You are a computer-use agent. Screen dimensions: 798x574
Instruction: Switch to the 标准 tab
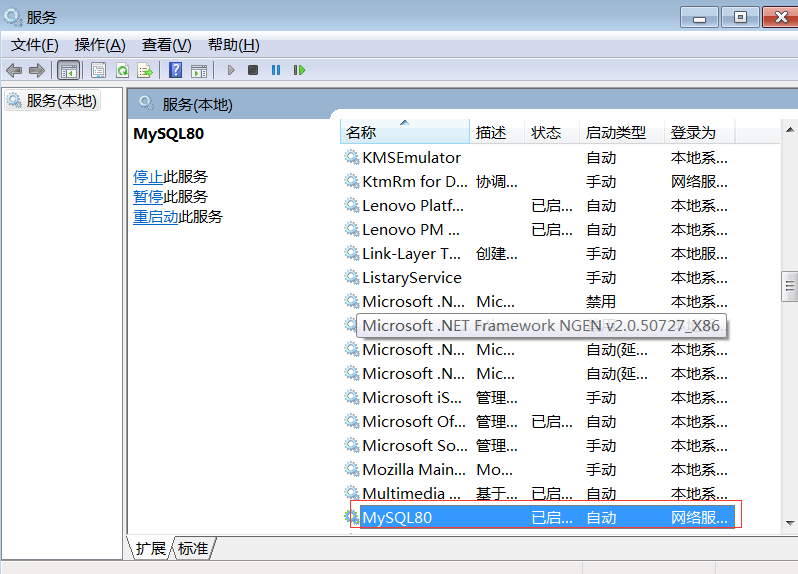(x=193, y=548)
